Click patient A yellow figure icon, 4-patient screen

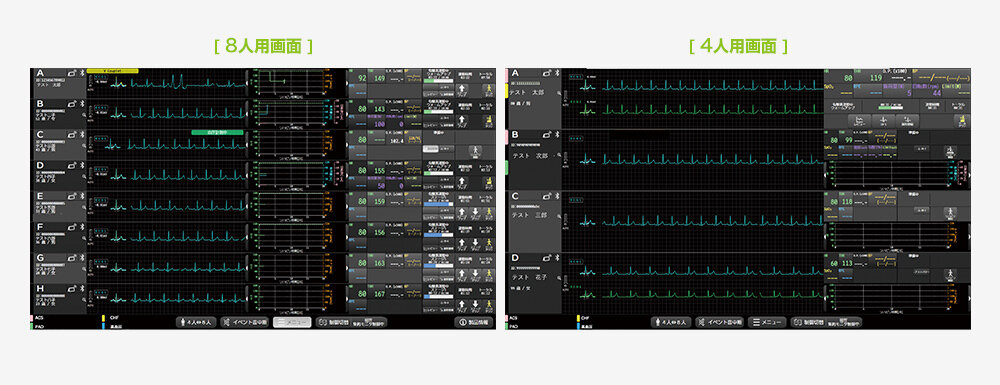[x=962, y=121]
